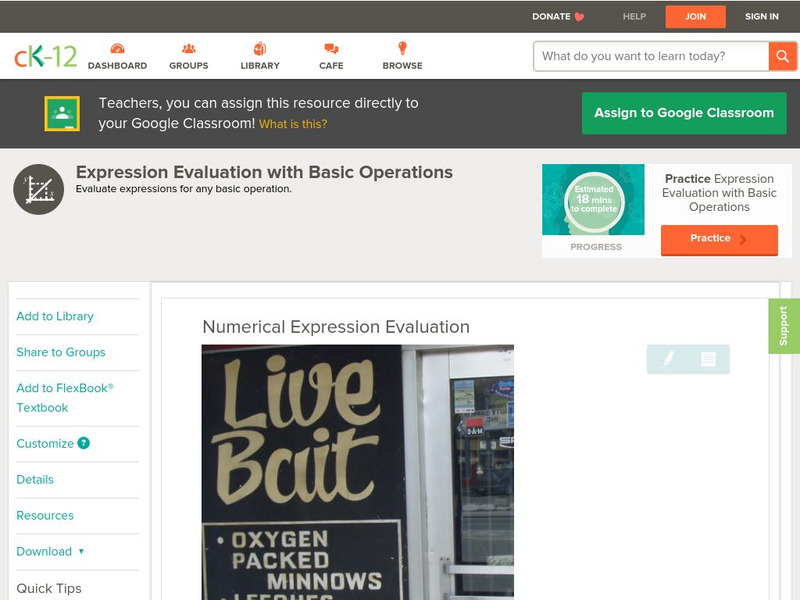Go to the Groups section
This screenshot has height=600, width=800.
(188, 56)
